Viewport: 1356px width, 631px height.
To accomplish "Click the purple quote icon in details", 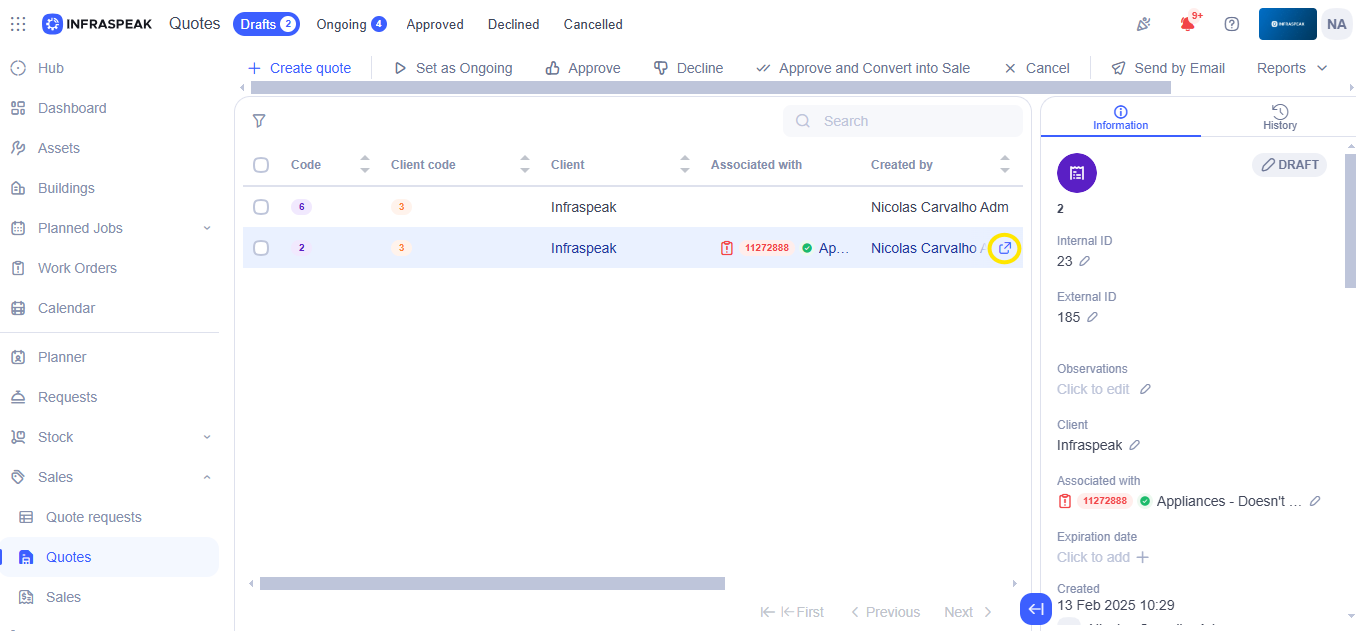I will point(1077,173).
